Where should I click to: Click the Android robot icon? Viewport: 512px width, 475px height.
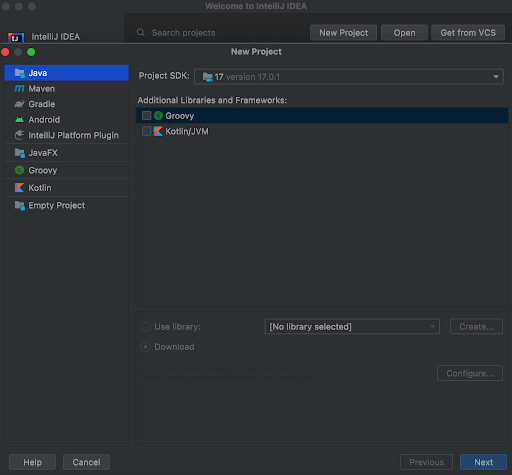point(19,119)
